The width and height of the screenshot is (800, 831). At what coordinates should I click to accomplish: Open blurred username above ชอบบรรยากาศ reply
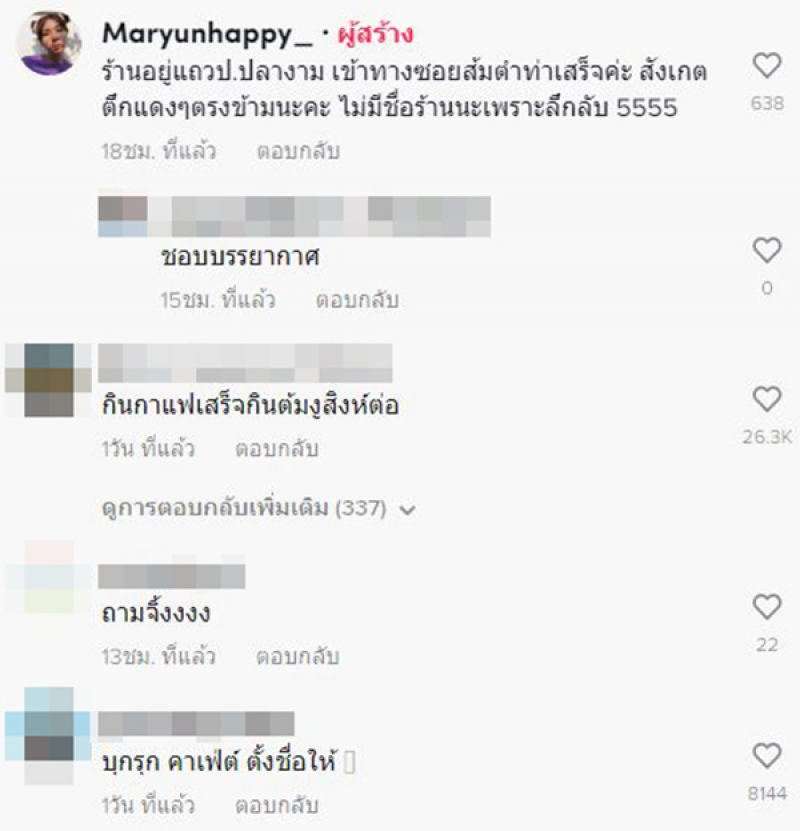[x=295, y=216]
